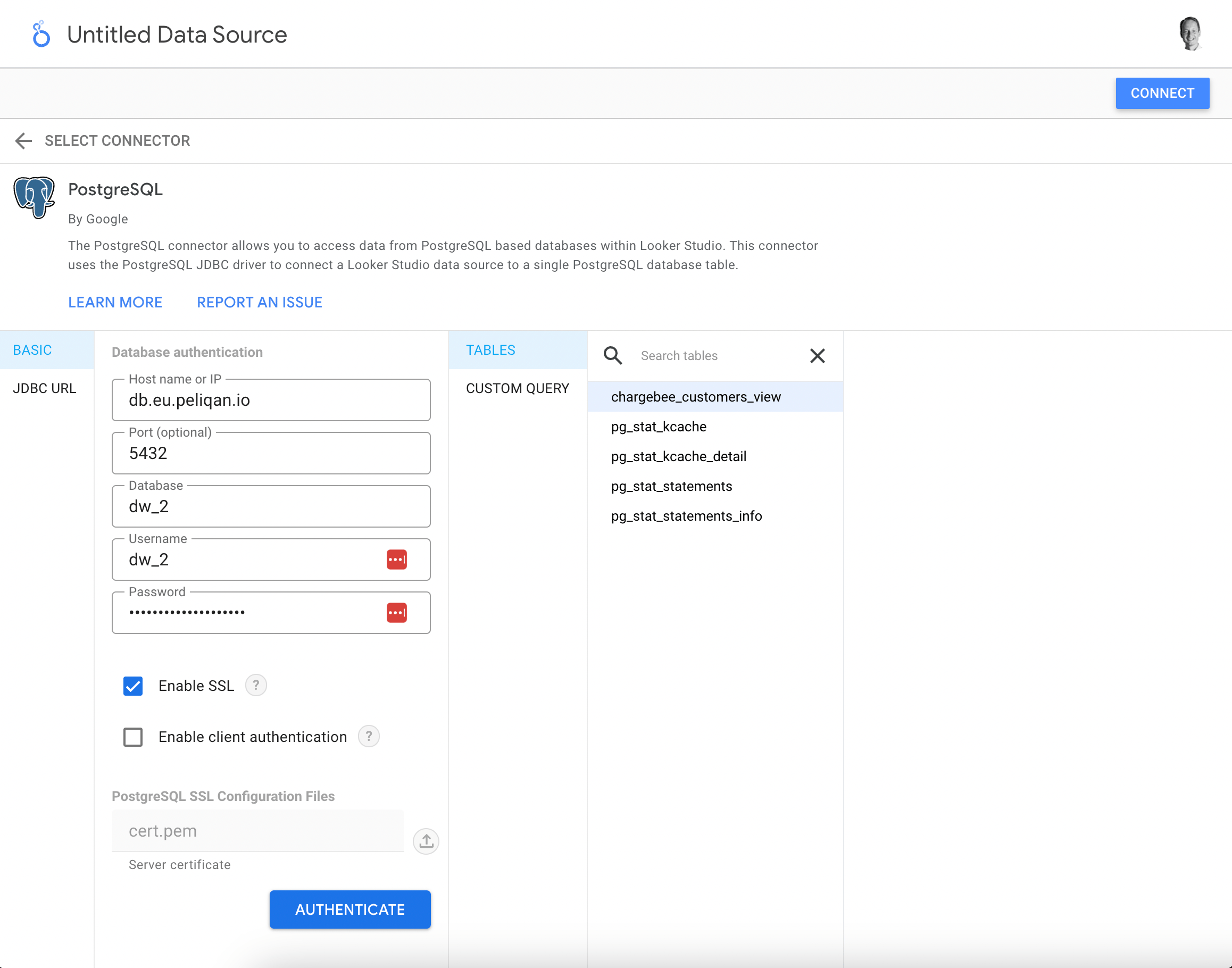Select the pg_stat_statements_info table
This screenshot has width=1232, height=968.
pos(715,516)
